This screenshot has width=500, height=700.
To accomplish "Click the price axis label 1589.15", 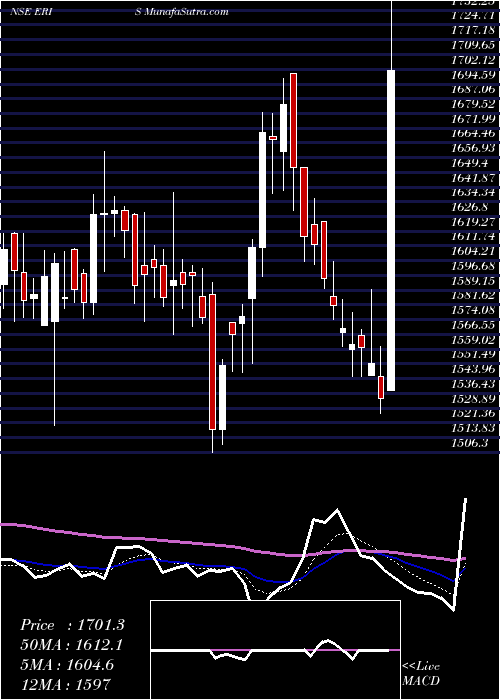I will [474, 280].
